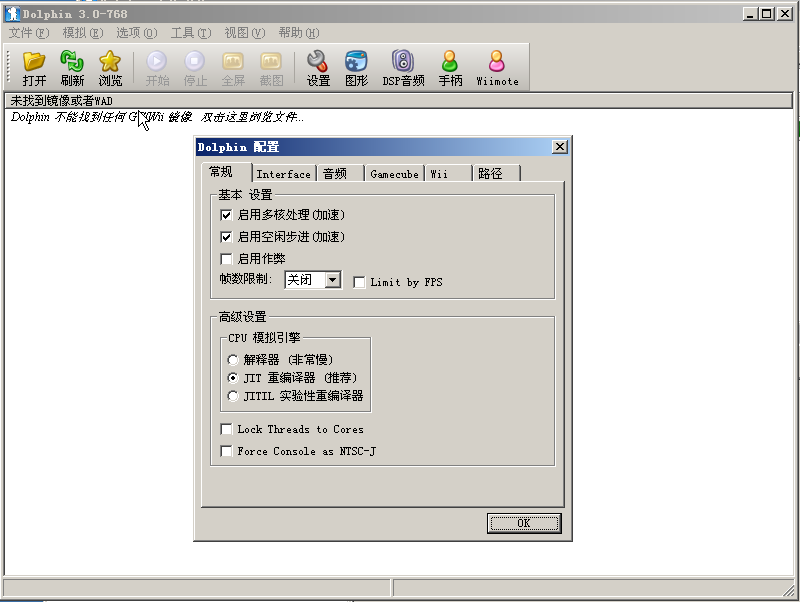Select JITIL 实验性重编译器 radio button

point(233,396)
